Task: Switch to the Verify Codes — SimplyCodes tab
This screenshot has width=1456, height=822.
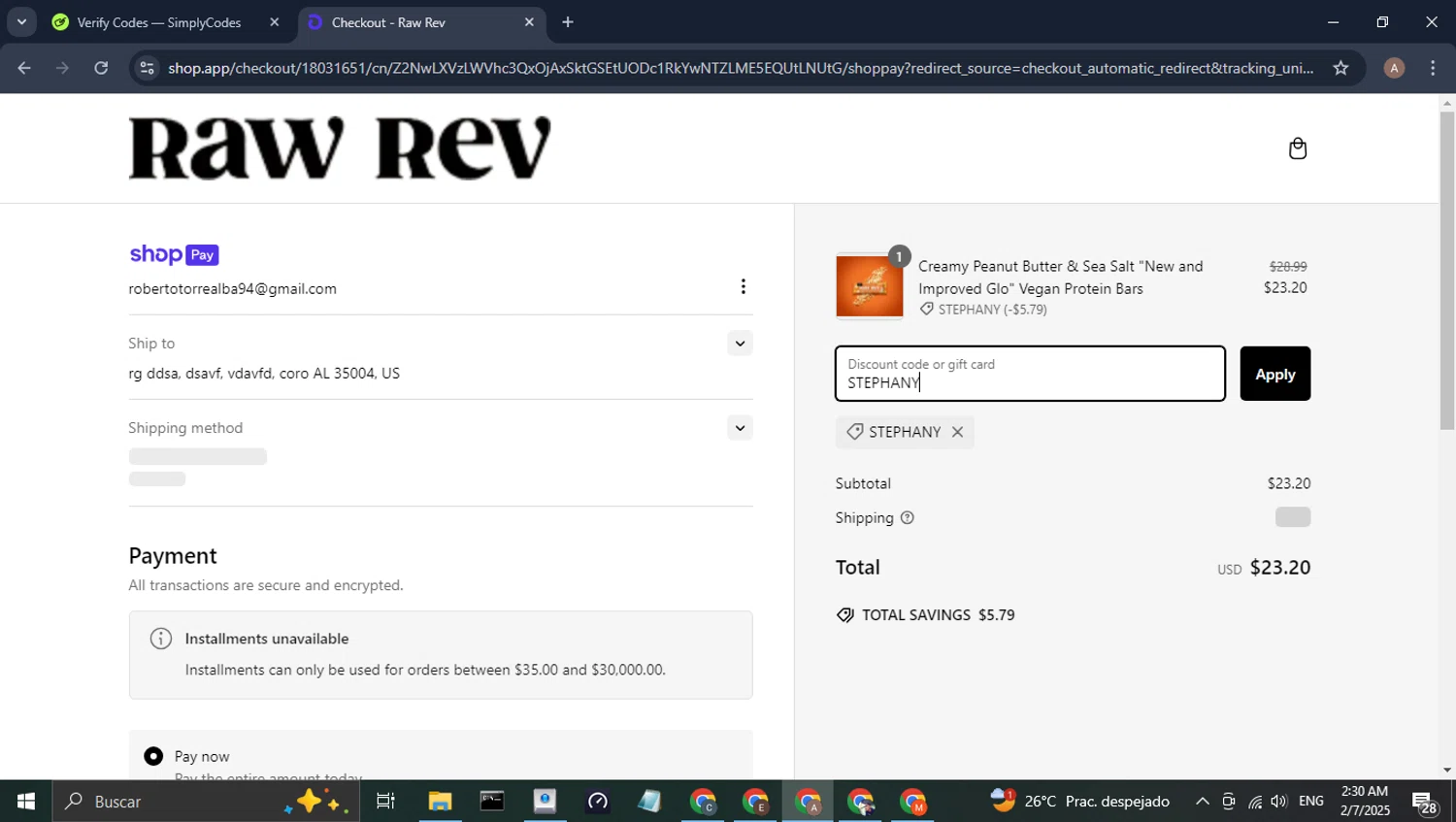Action: (x=159, y=22)
